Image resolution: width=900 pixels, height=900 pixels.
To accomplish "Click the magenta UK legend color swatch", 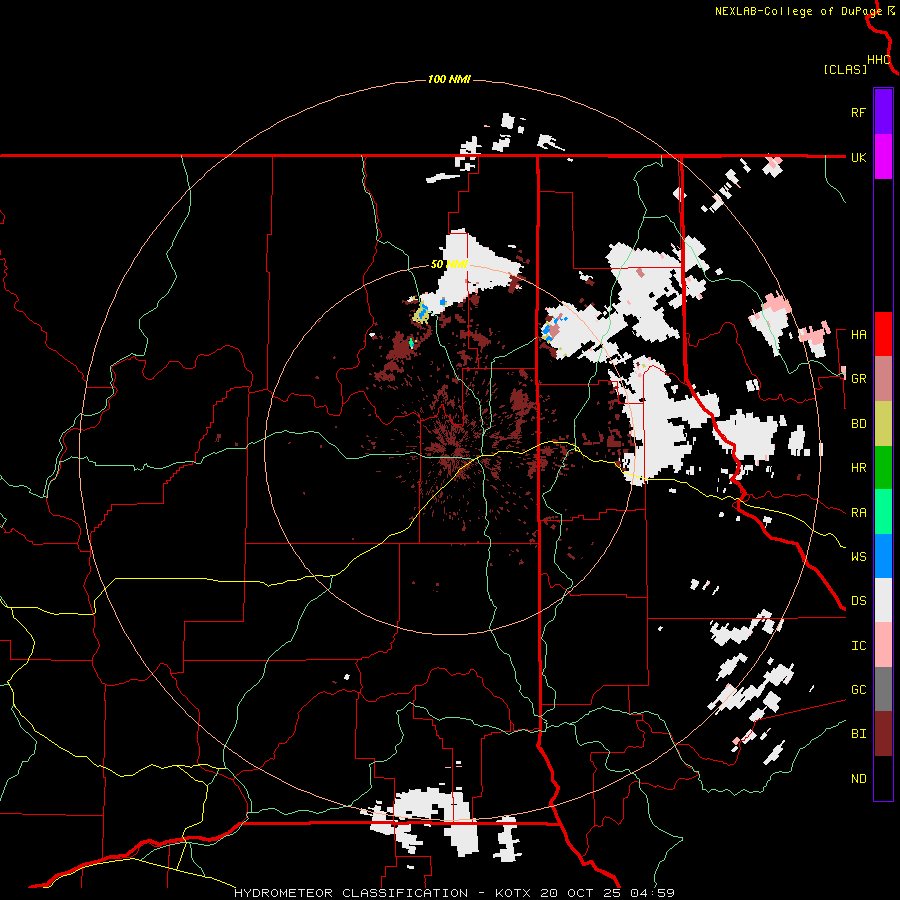I will coord(883,157).
